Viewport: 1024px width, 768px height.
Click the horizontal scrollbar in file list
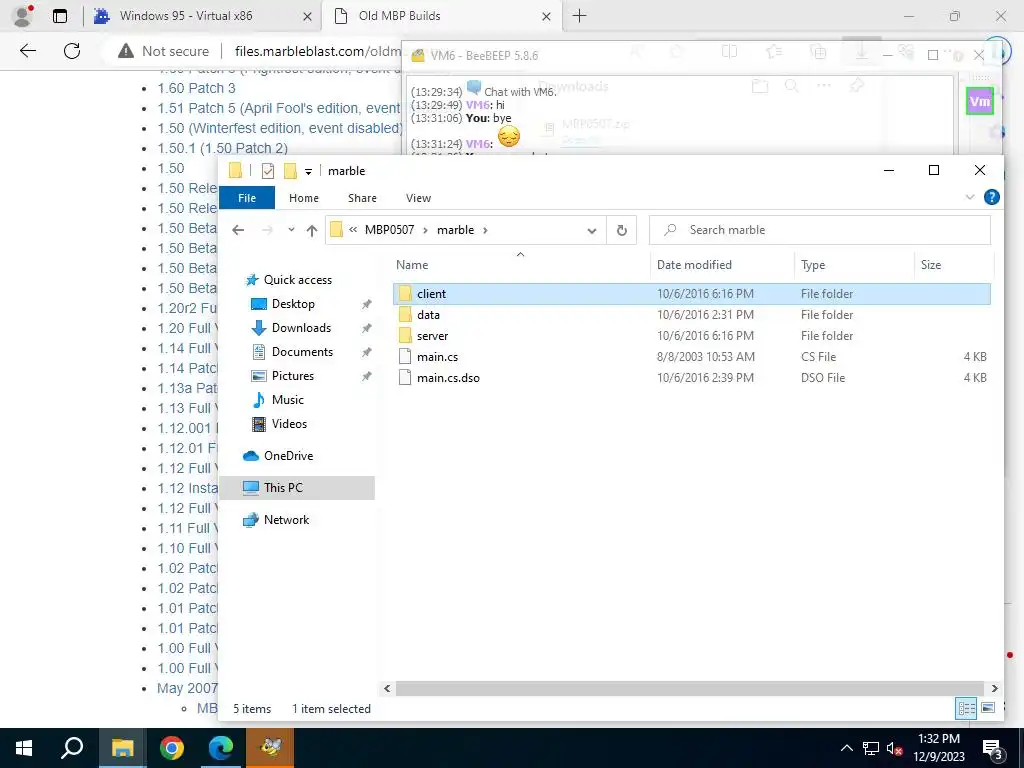690,688
